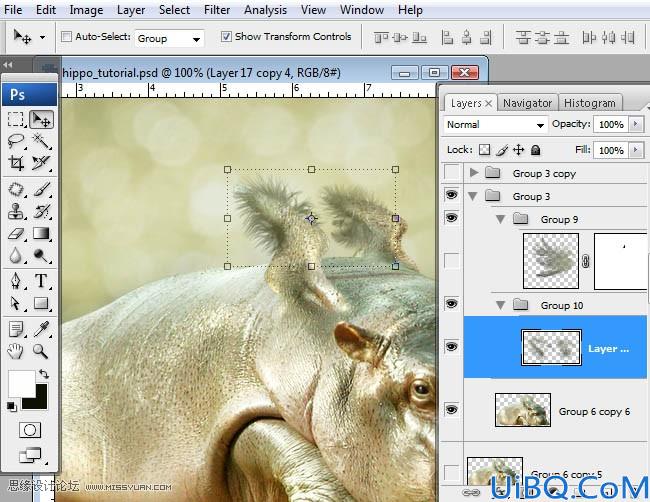Select the Eraser tool
Viewport: 650px width, 502px height.
click(16, 233)
